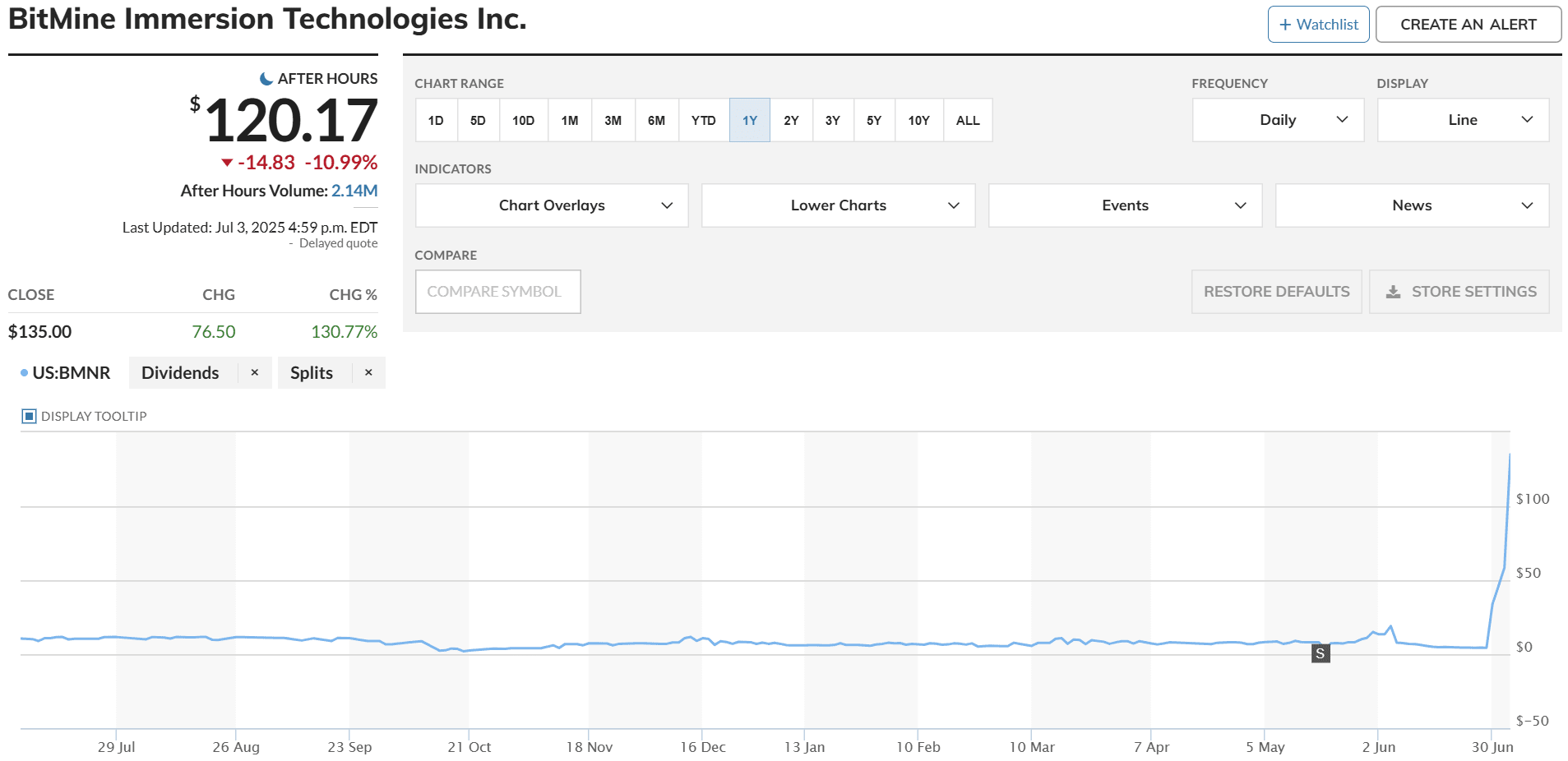
Task: Expand the News dropdown
Action: 1412,205
